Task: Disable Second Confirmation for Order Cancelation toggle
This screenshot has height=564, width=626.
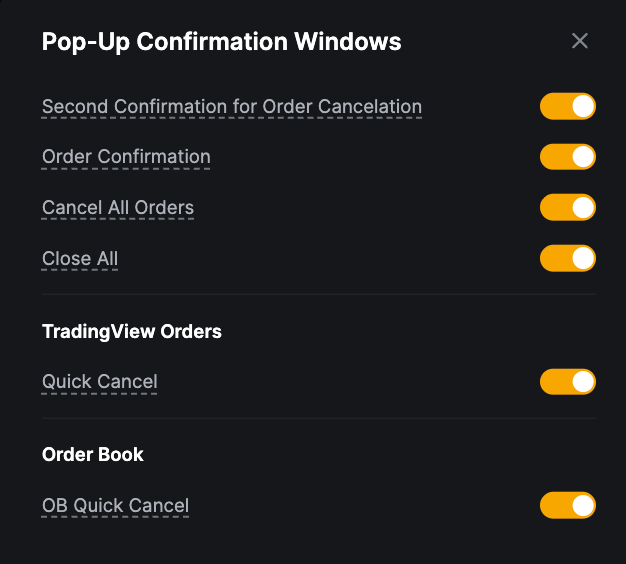Action: 567,106
